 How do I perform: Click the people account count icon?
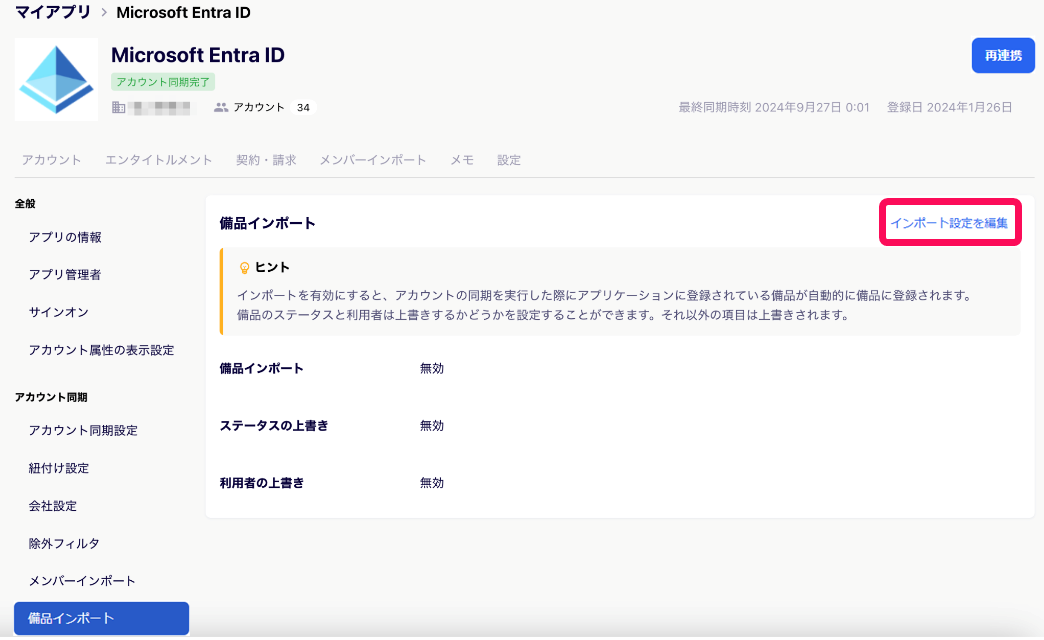point(221,107)
